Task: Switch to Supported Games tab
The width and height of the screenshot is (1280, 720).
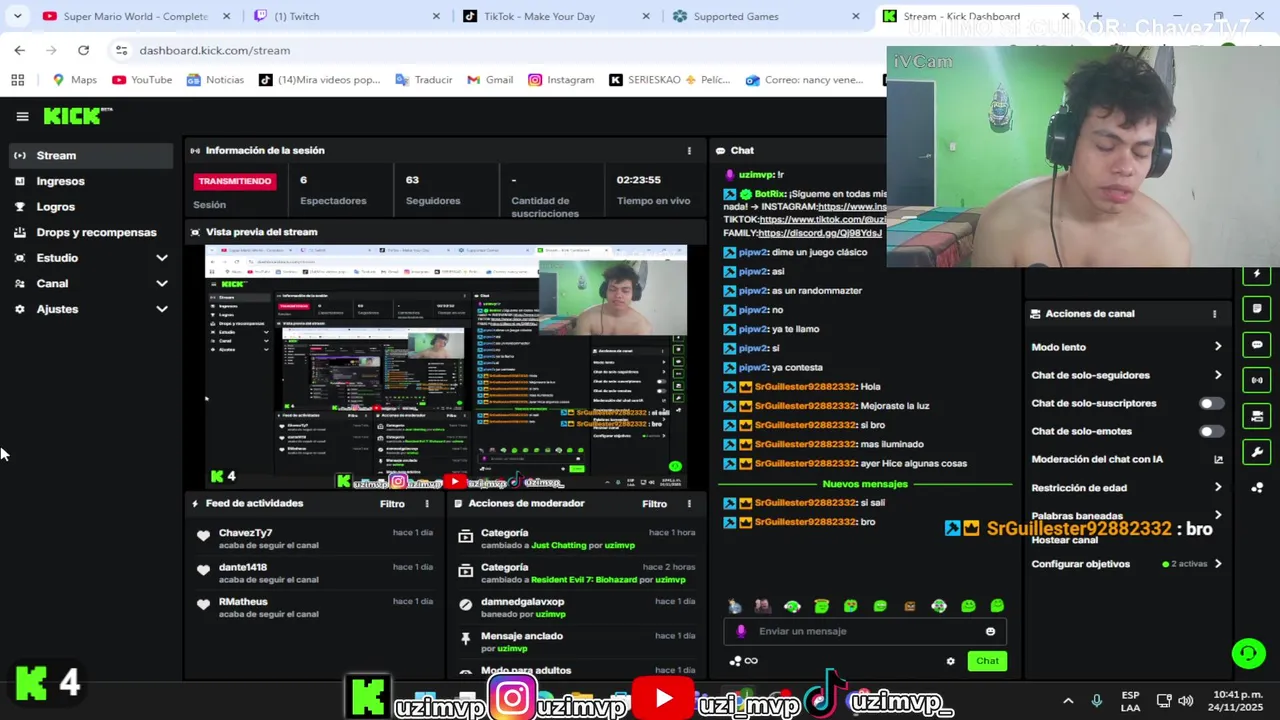Action: pos(765,16)
